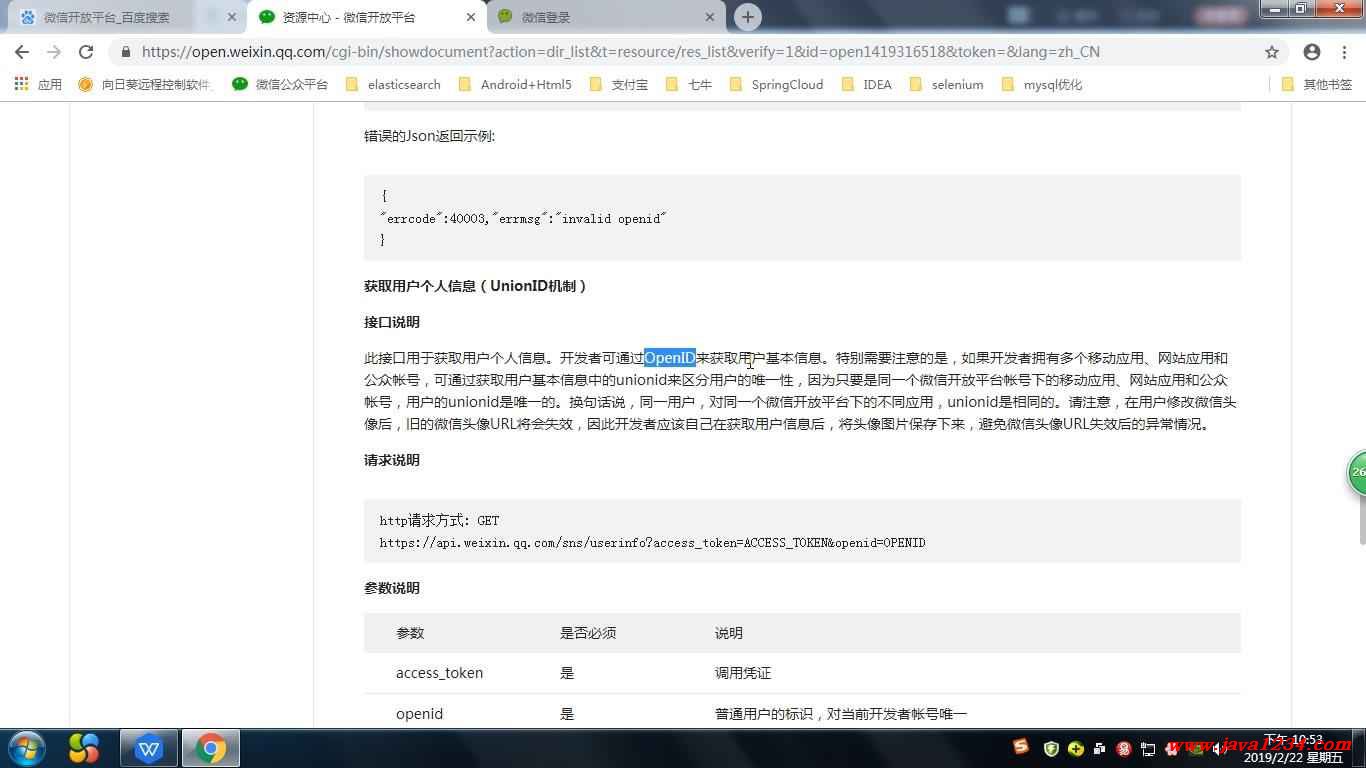Open the Chrome profile avatar menu
Viewport: 1366px width, 768px height.
point(1312,52)
